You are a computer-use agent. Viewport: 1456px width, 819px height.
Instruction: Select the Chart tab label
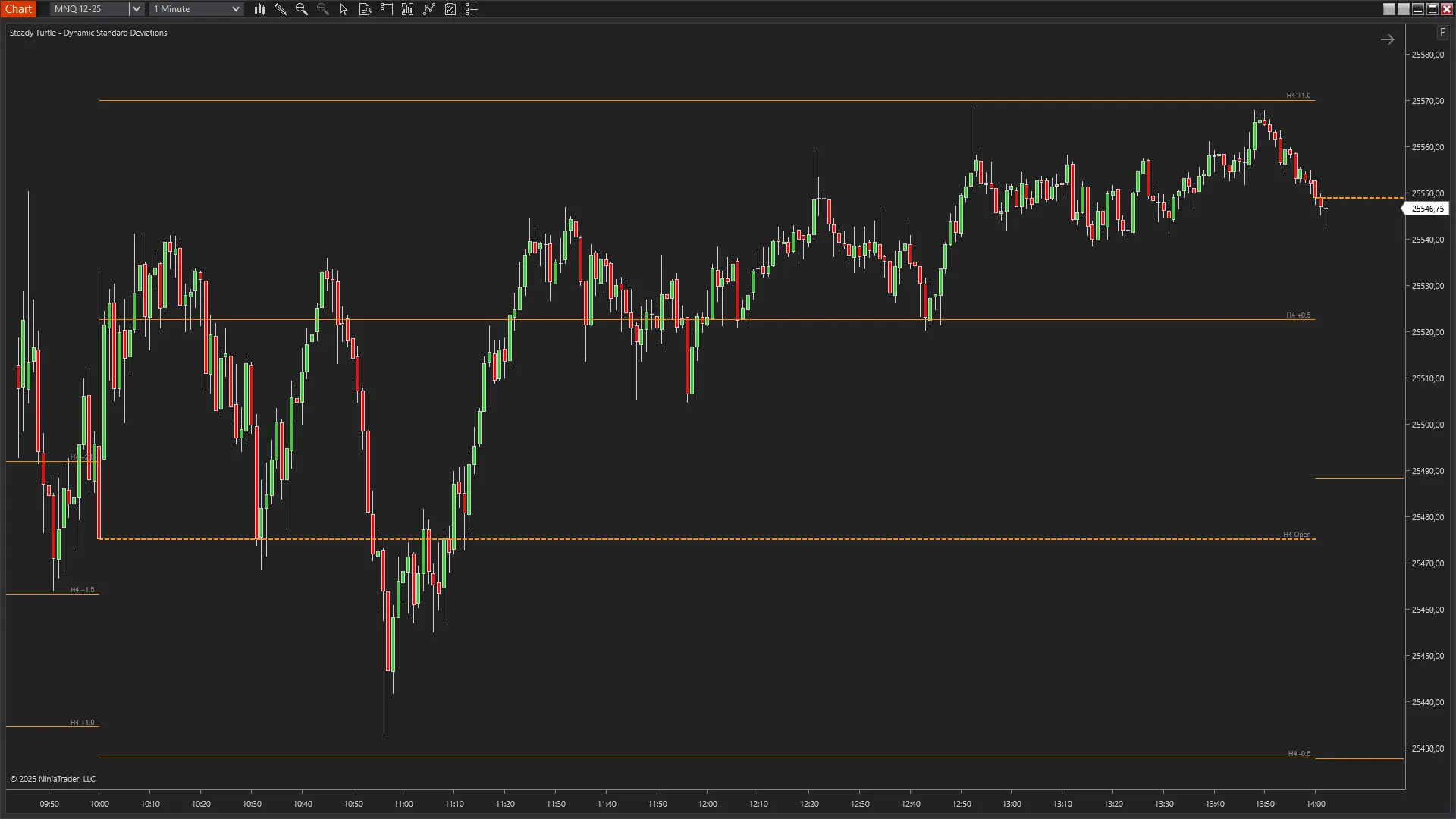[19, 8]
